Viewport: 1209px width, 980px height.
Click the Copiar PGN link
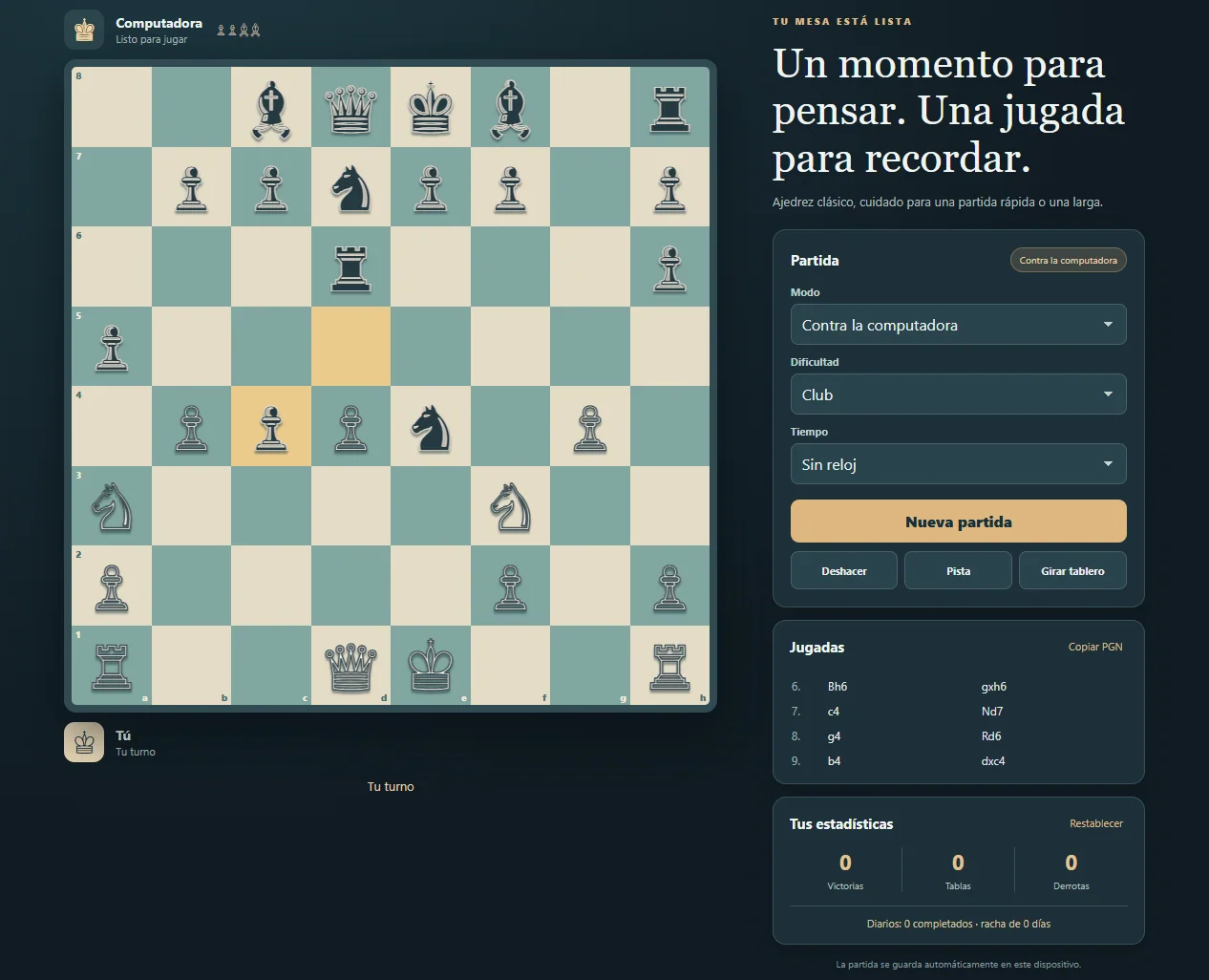pos(1095,647)
